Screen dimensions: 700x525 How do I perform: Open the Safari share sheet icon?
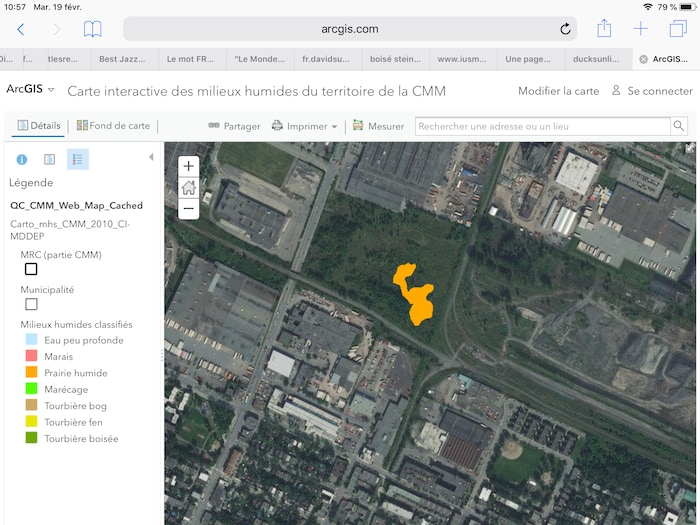604,29
